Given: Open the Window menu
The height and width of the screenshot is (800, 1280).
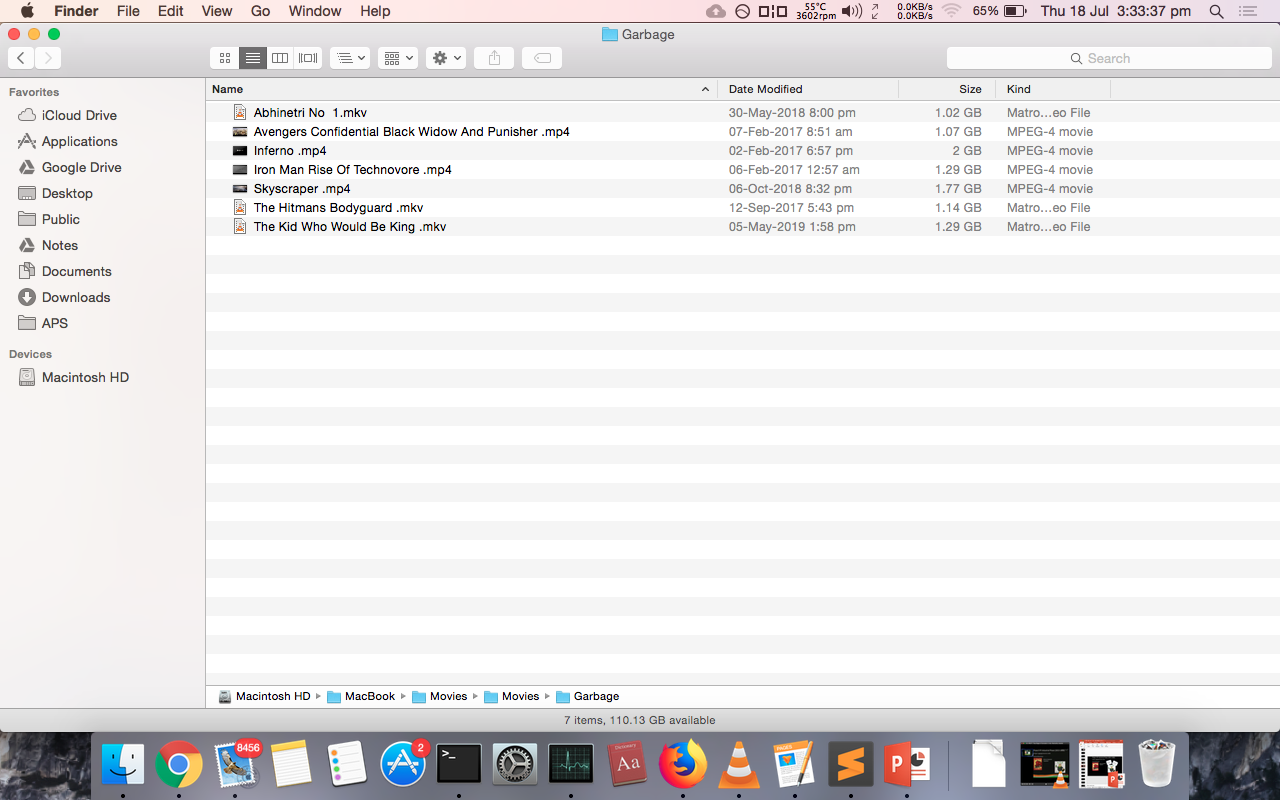Looking at the screenshot, I should pos(315,11).
